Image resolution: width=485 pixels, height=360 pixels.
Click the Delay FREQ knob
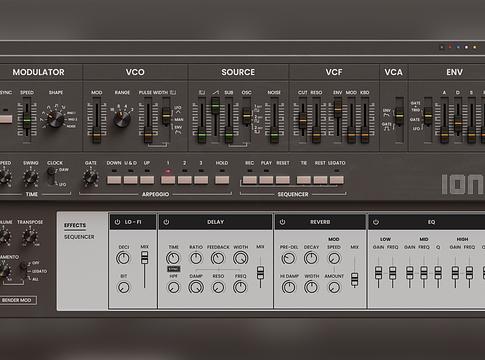click(x=240, y=287)
